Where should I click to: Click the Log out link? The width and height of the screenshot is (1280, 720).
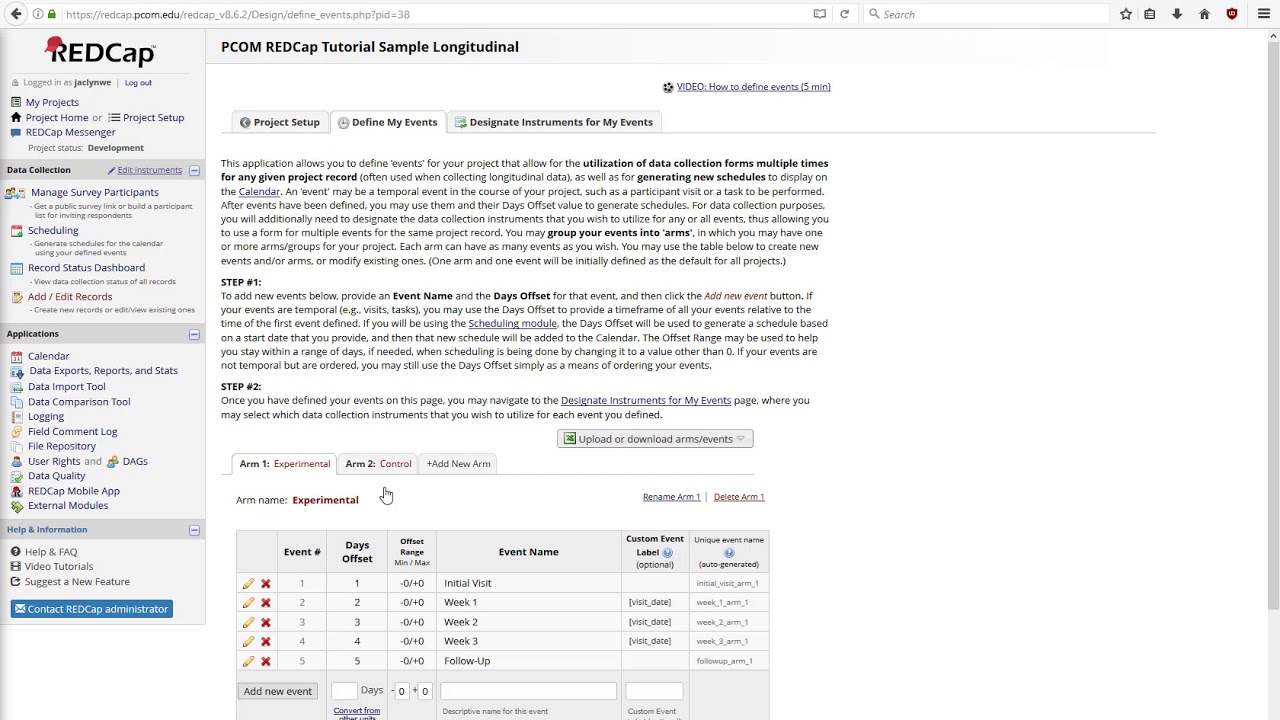(x=138, y=83)
